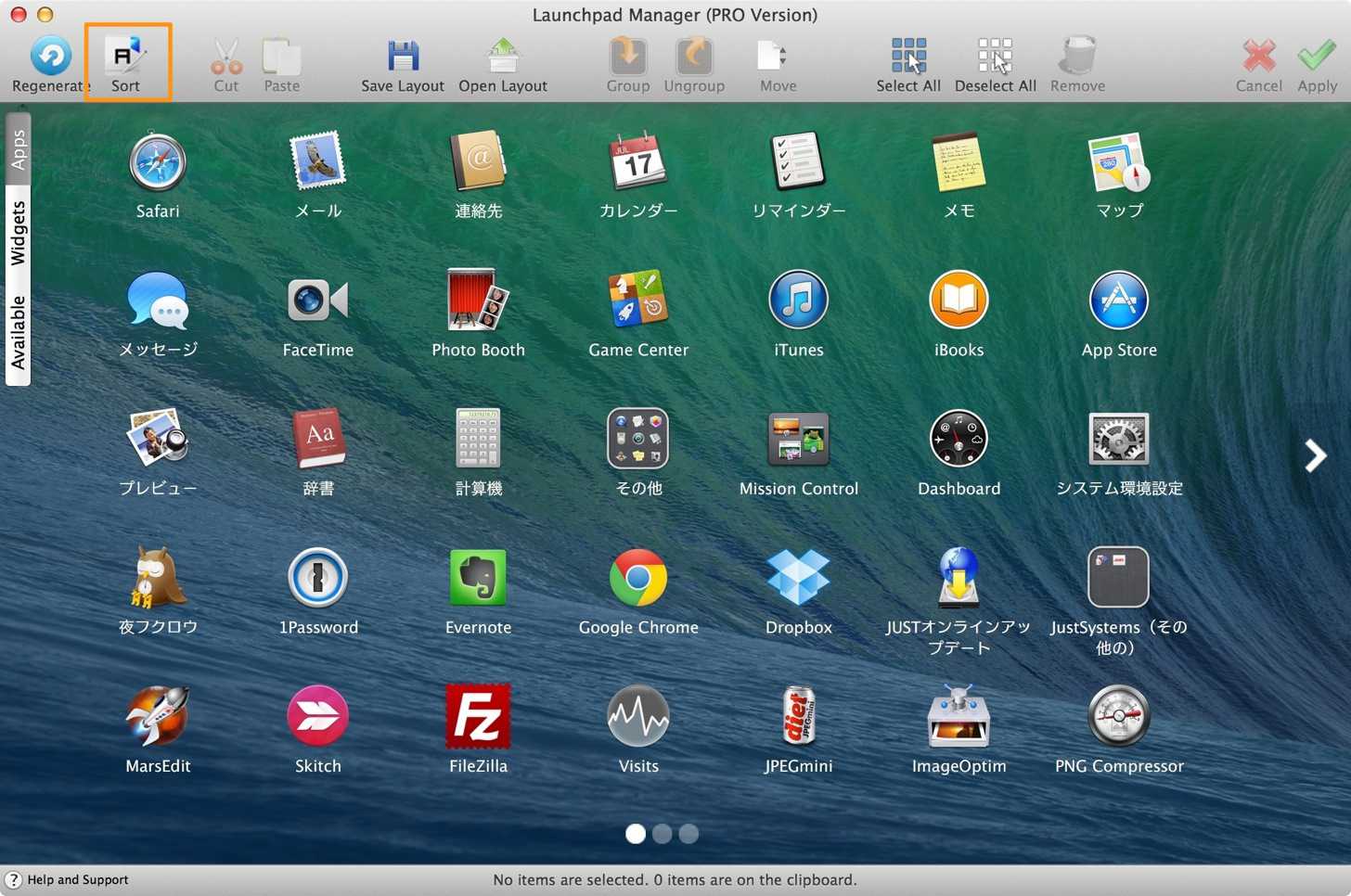Image resolution: width=1351 pixels, height=896 pixels.
Task: Apply changes with the green checkmark
Action: tap(1318, 57)
